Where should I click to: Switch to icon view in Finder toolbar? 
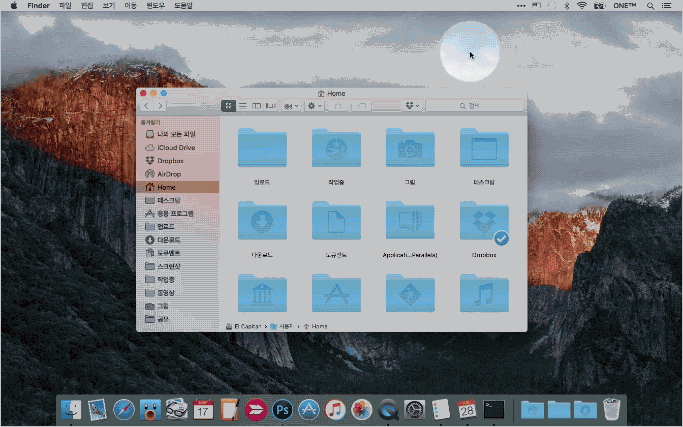[x=229, y=106]
